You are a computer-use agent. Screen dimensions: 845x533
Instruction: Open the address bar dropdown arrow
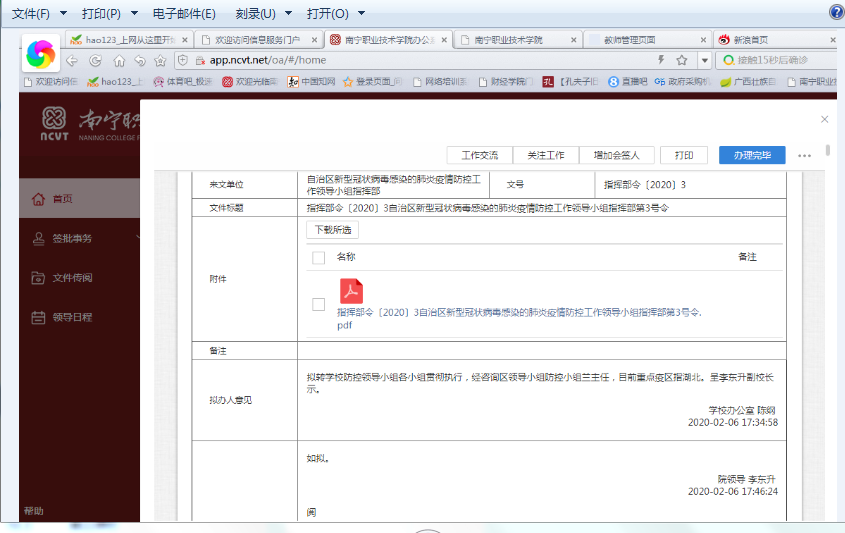[704, 60]
